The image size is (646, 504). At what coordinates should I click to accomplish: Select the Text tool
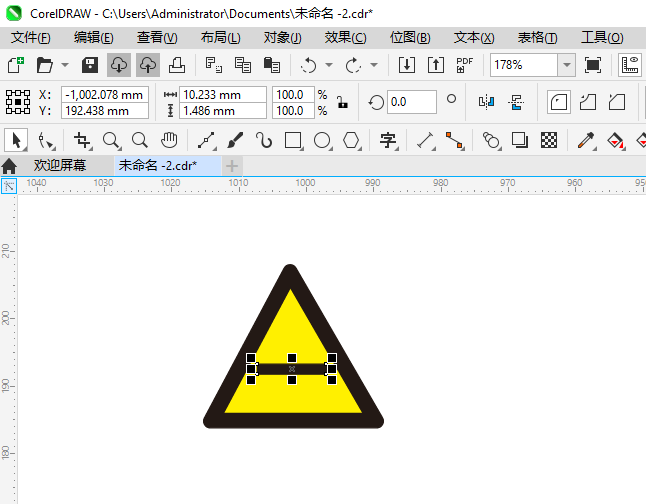point(388,141)
